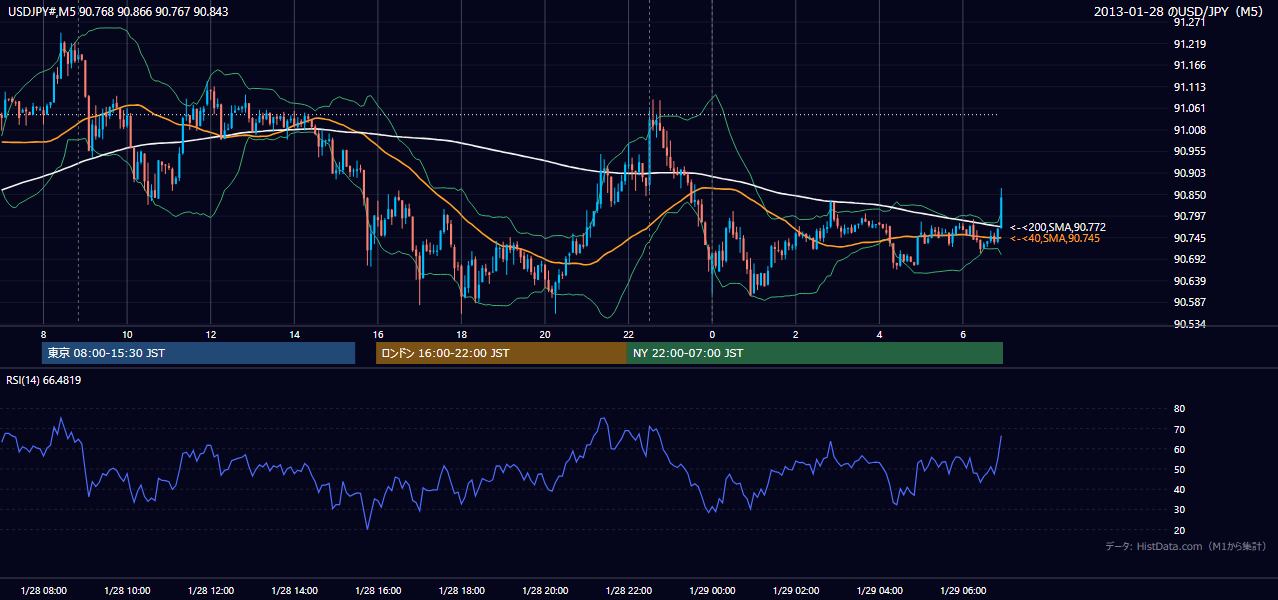Click price axis value 91.061
1278x600 pixels.
click(x=1190, y=108)
